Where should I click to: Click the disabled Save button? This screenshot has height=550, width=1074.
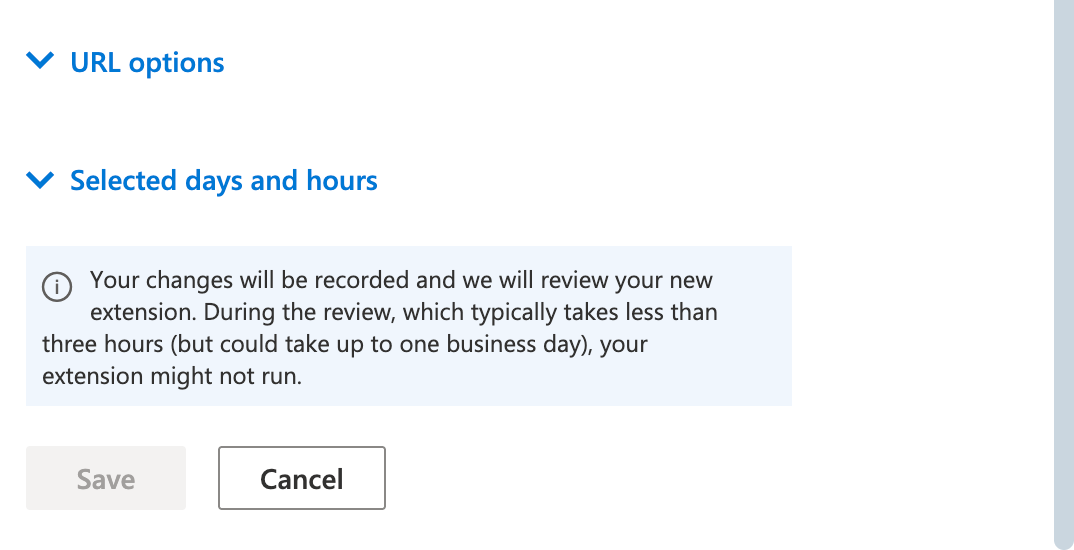[x=106, y=478]
